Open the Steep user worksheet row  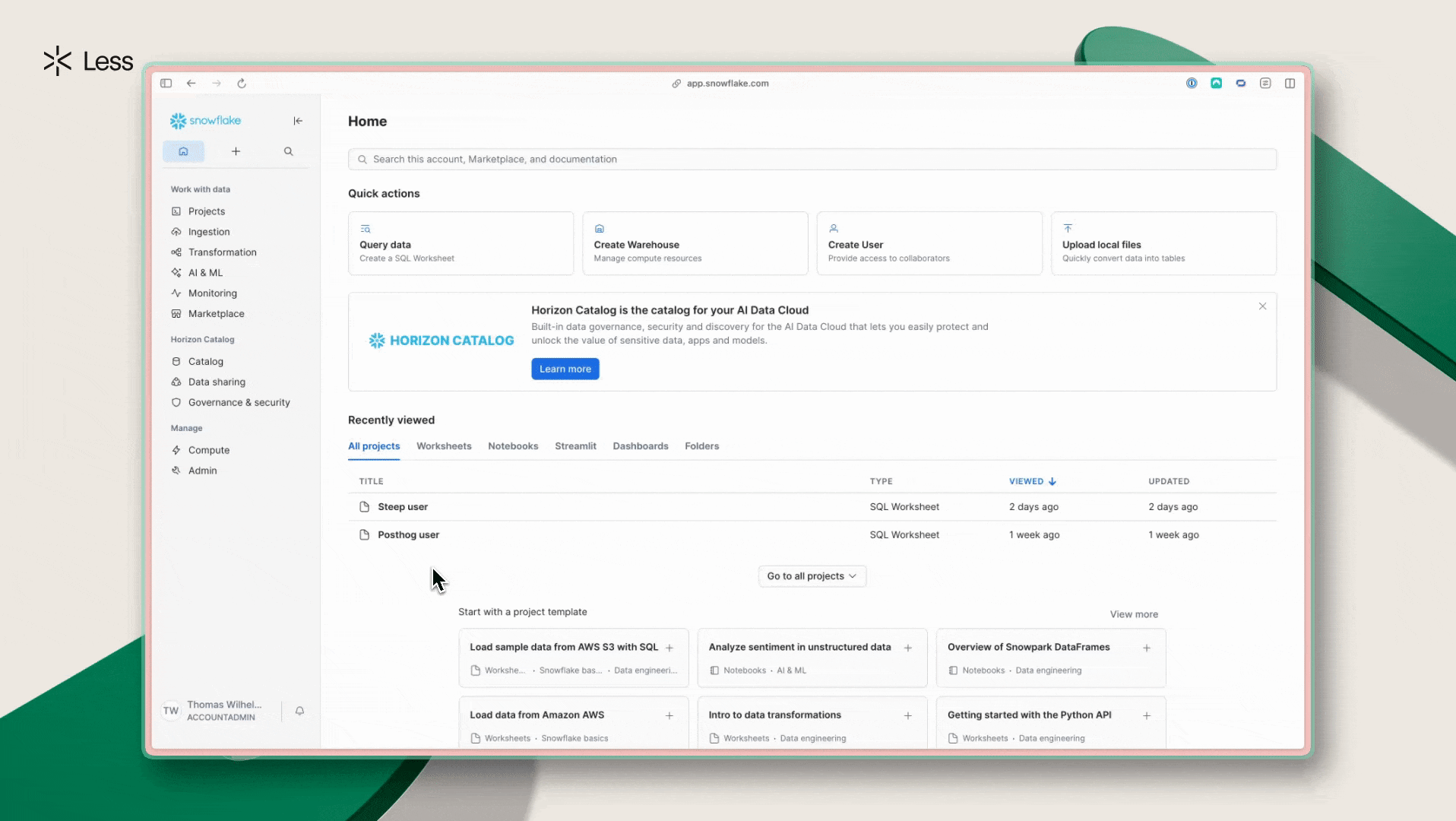(812, 507)
